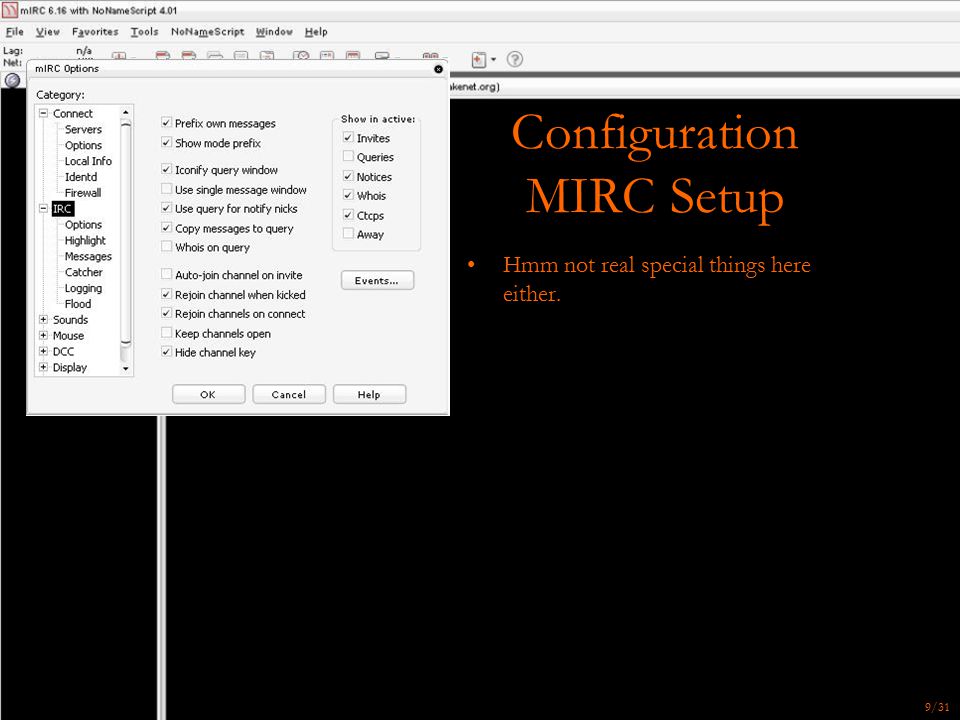Click the red plus page toolbar icon
Image resolution: width=960 pixels, height=720 pixels.
pyautogui.click(x=479, y=59)
